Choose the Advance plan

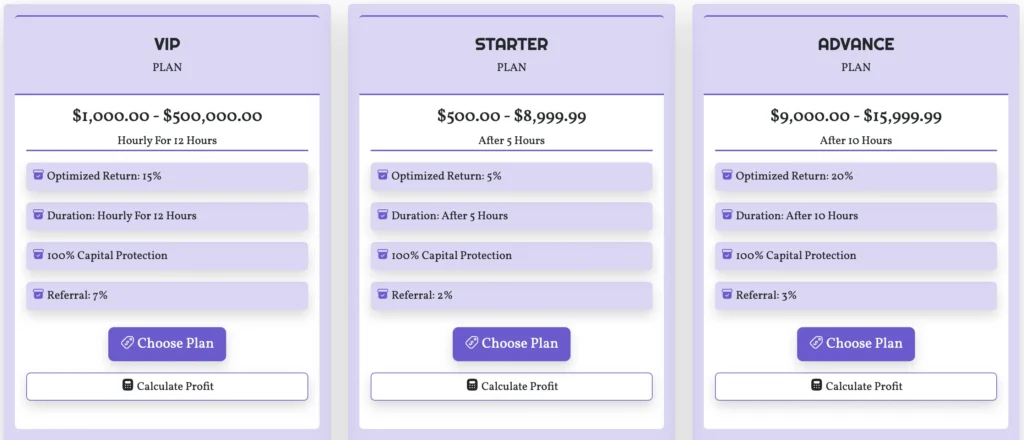[x=856, y=344]
